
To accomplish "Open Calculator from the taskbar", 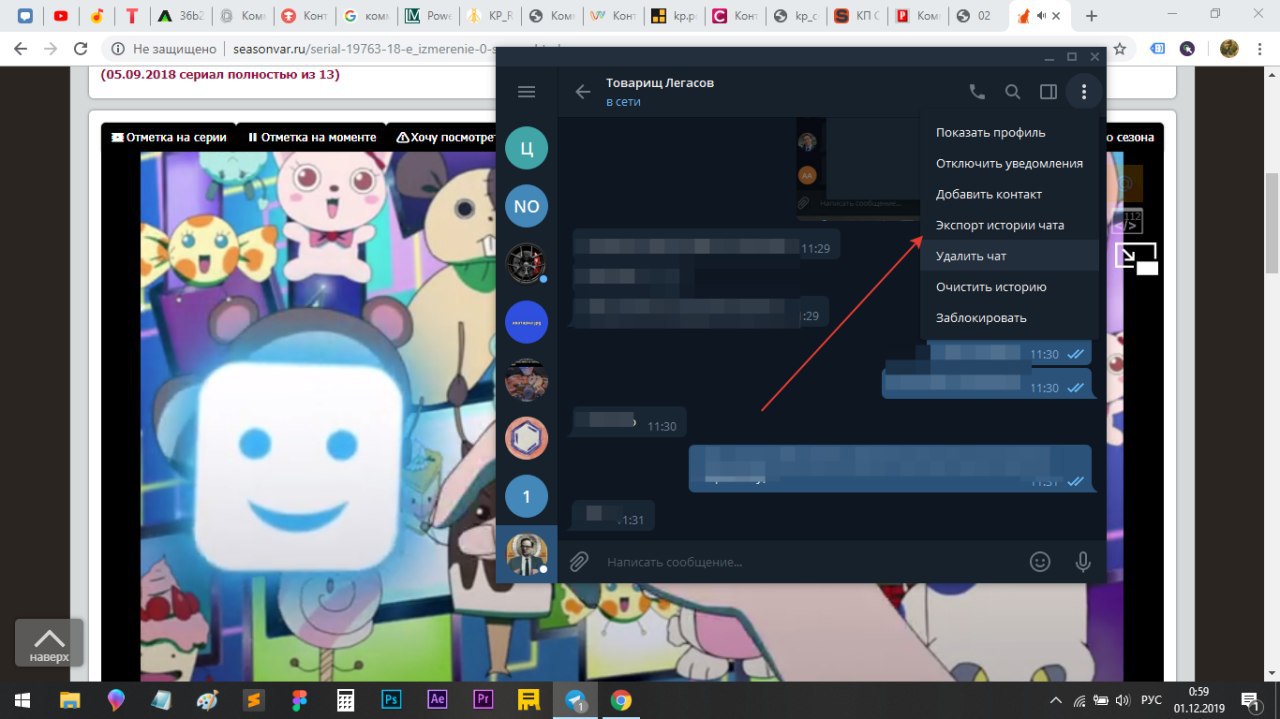I will 345,700.
